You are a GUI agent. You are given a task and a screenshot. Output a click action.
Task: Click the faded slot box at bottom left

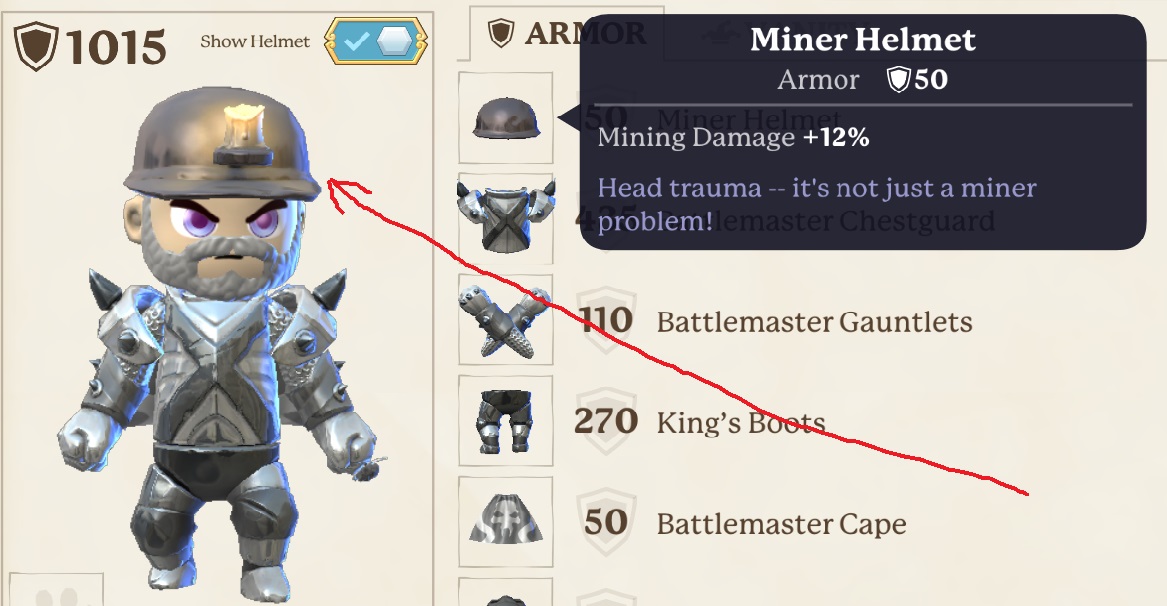tap(56, 590)
